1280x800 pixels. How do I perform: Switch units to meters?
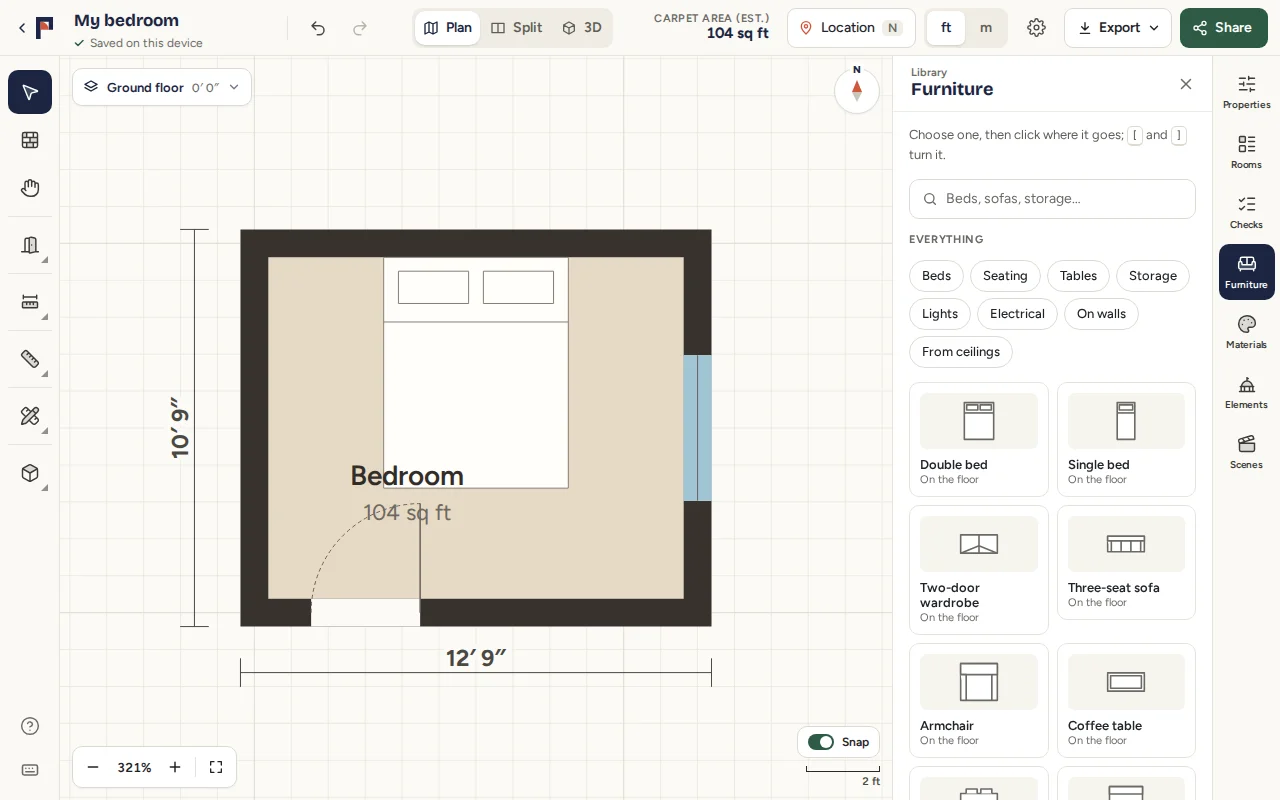(986, 28)
